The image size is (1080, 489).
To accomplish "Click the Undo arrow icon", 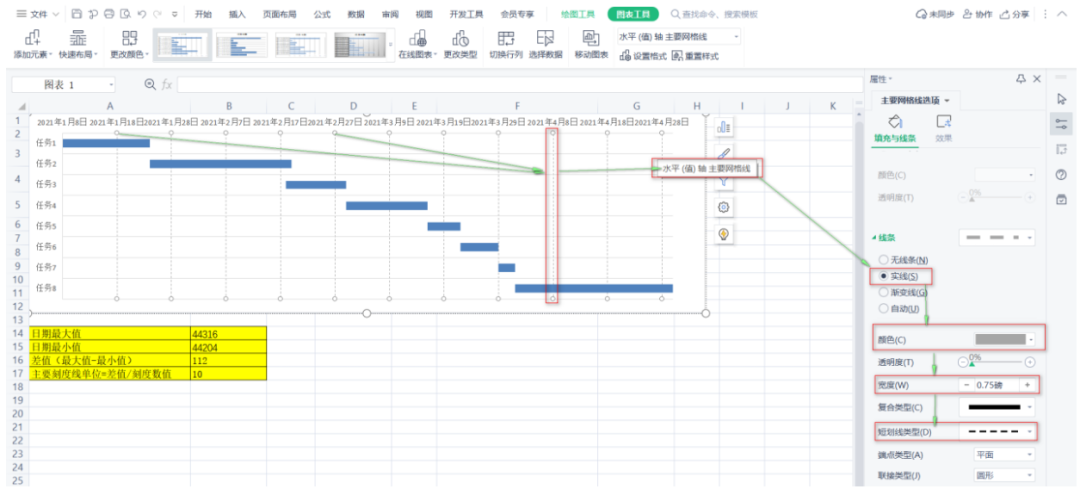I will (141, 14).
